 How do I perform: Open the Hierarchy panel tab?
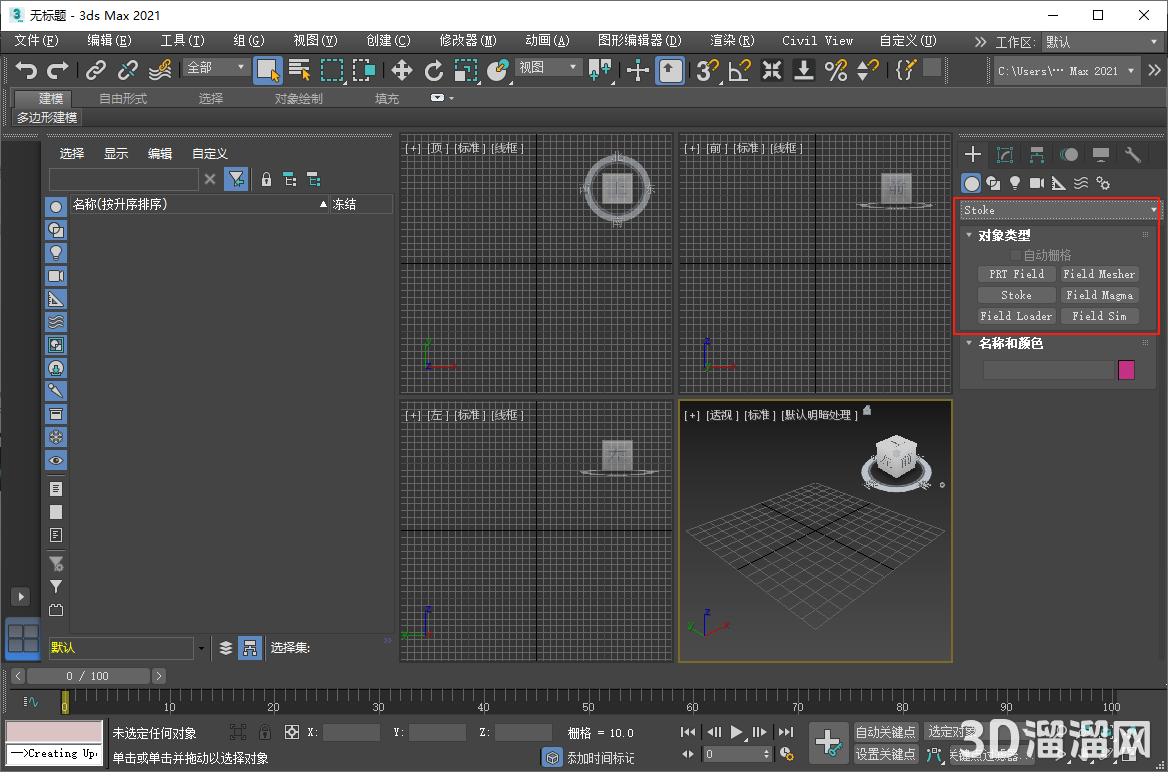[x=1037, y=155]
